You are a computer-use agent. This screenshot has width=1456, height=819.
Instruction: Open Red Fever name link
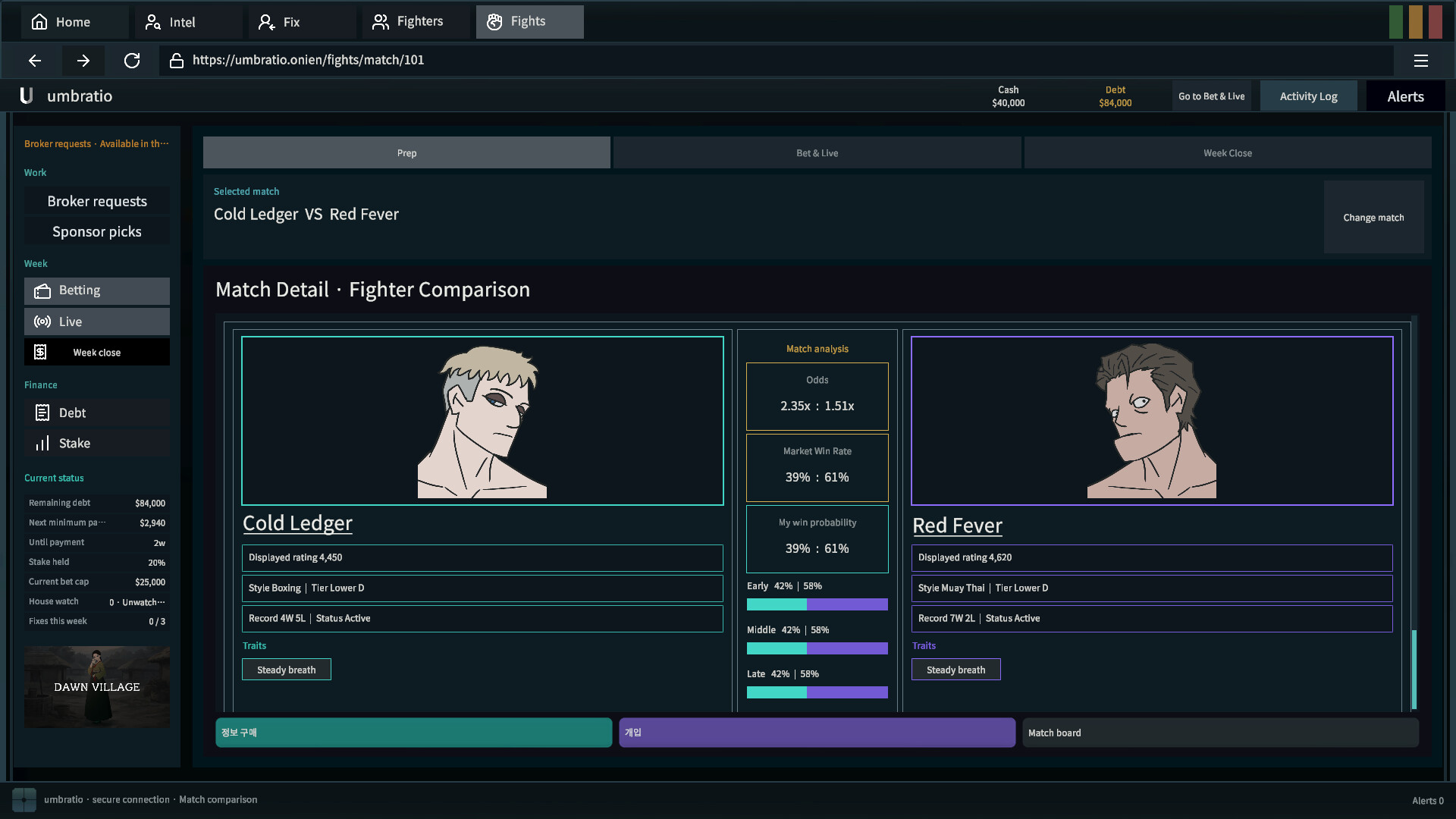[x=957, y=526]
